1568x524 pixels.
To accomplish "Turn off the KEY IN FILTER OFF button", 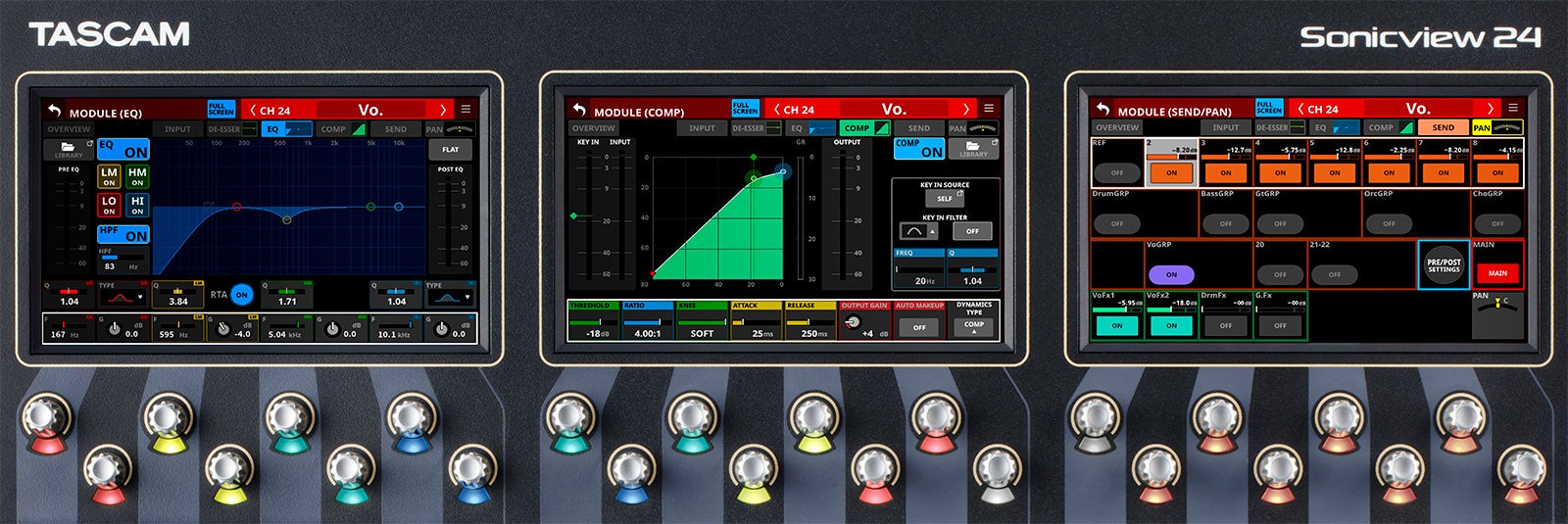I will [972, 231].
